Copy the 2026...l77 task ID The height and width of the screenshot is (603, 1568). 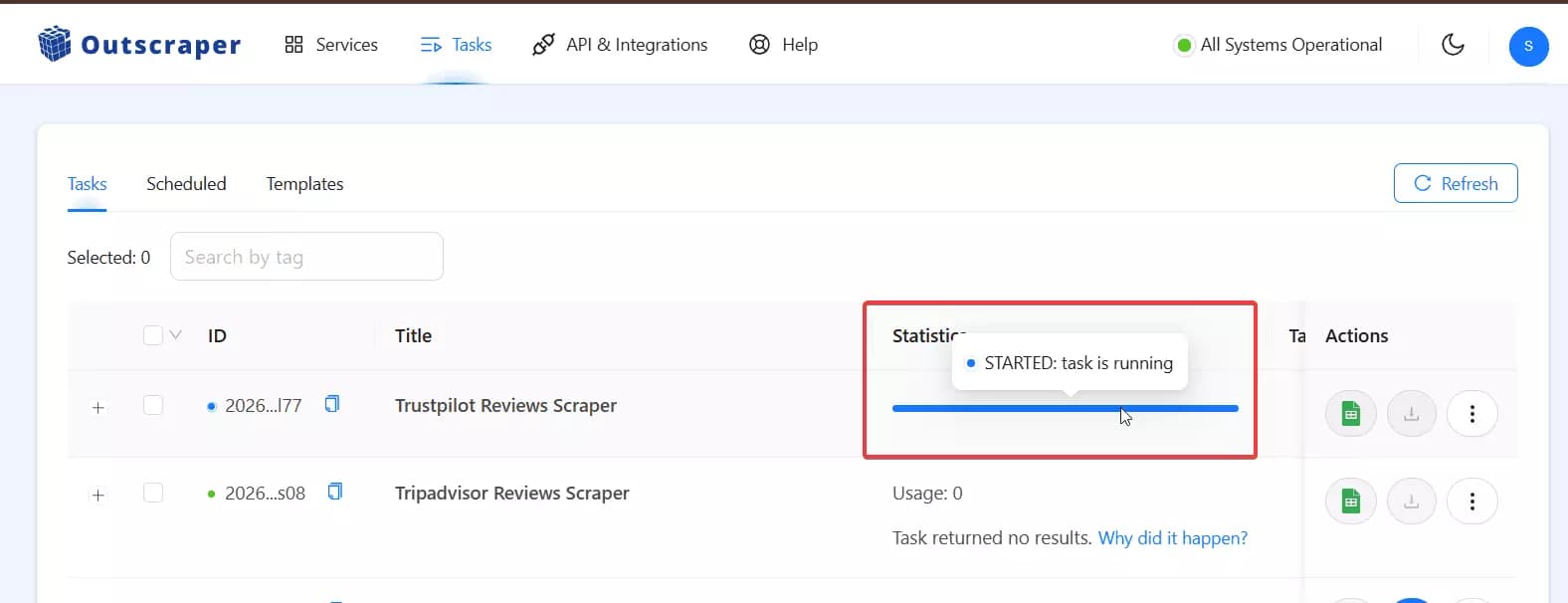click(x=332, y=404)
